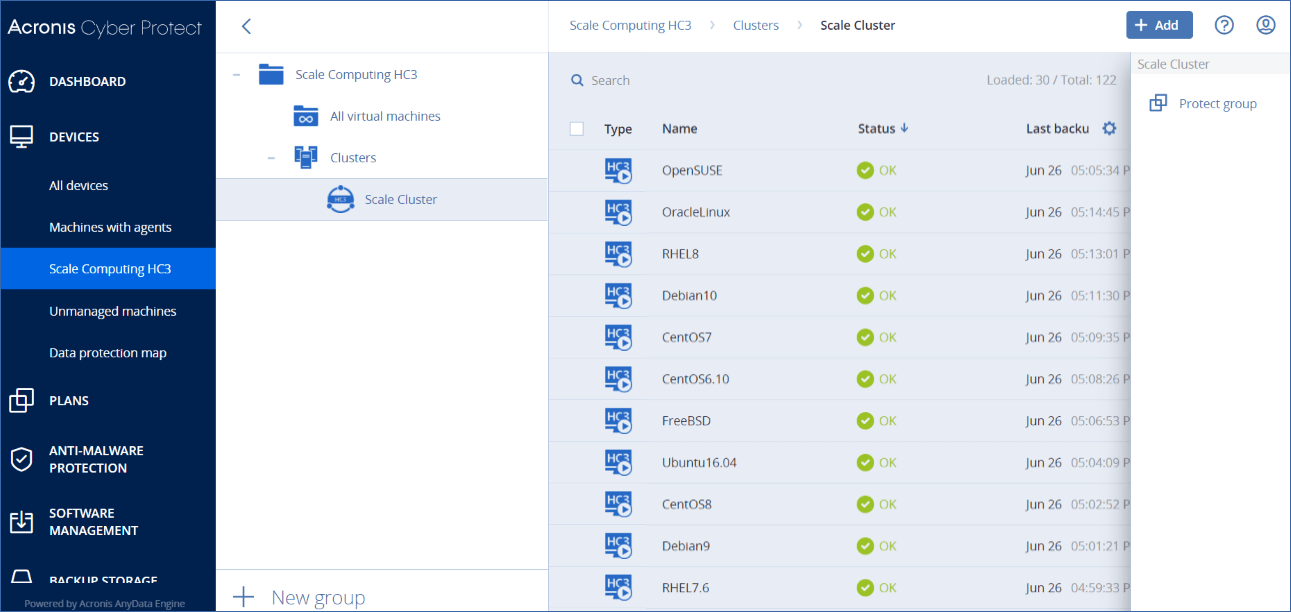Click the Debian10 machine name
This screenshot has height=612, width=1291.
(x=689, y=296)
